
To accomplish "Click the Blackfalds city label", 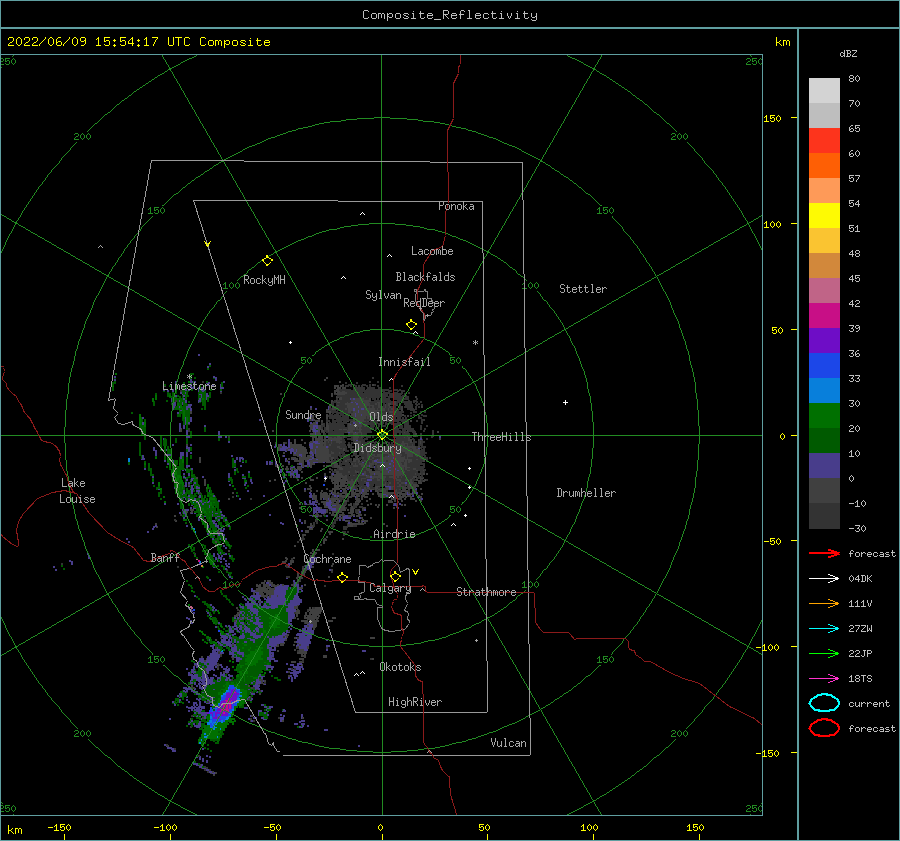I will click(x=425, y=277).
